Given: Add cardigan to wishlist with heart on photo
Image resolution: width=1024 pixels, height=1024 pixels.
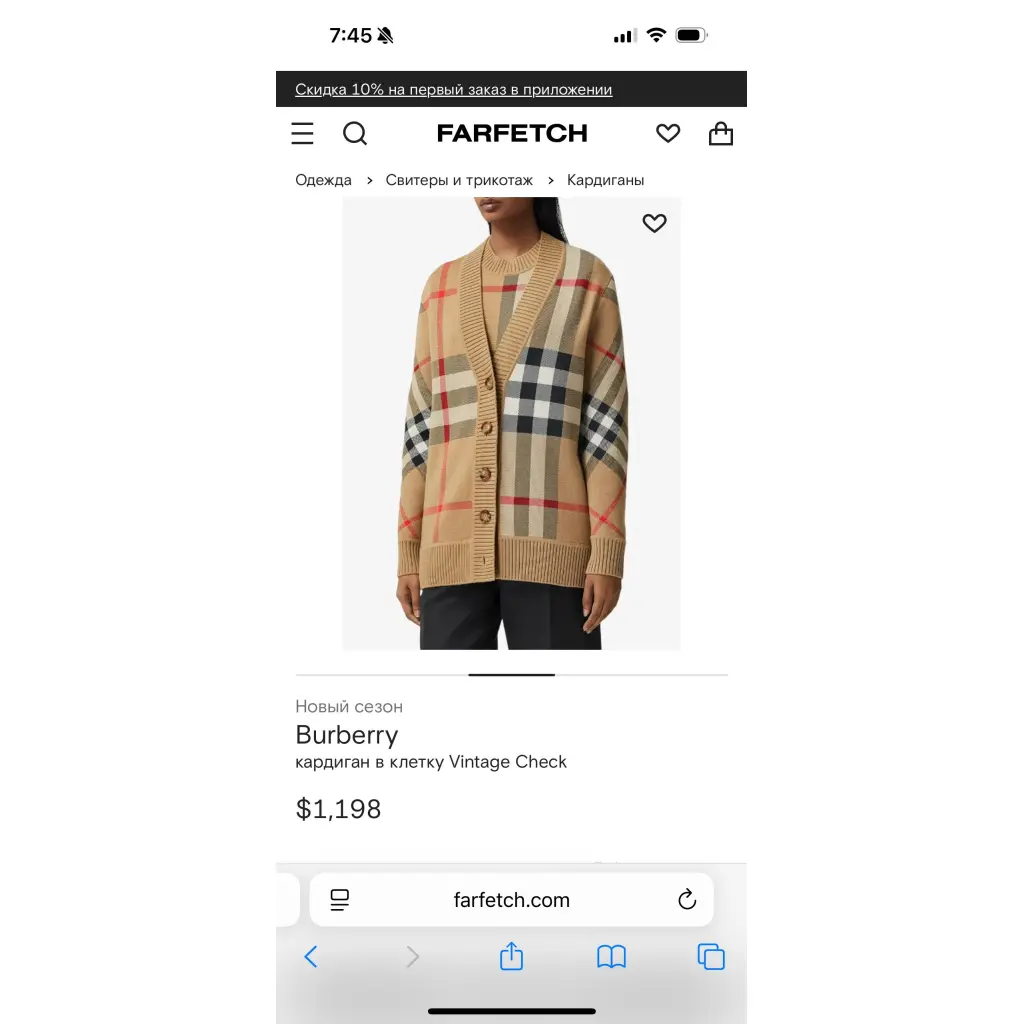Looking at the screenshot, I should pyautogui.click(x=654, y=223).
